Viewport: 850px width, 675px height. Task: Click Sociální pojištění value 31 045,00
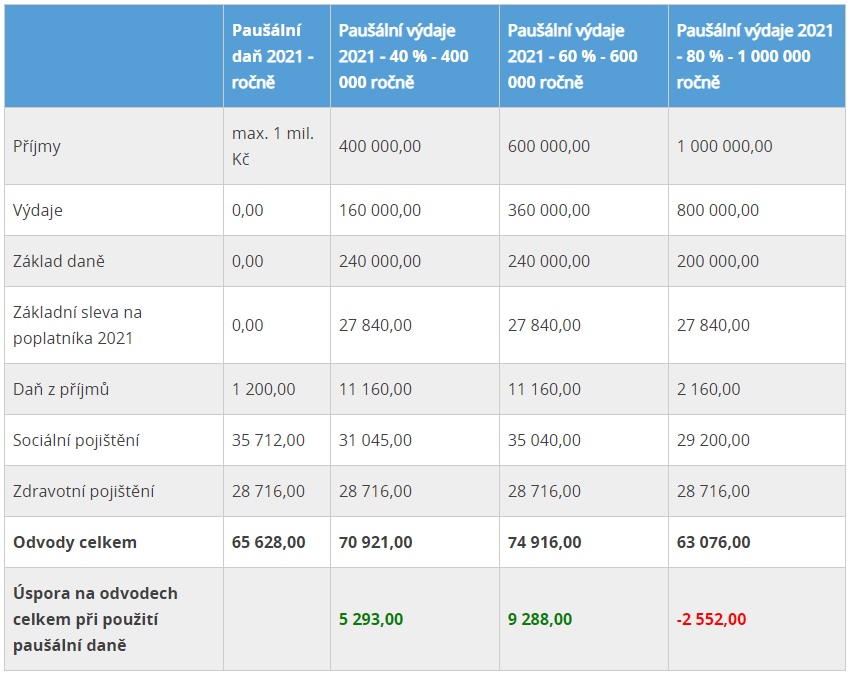click(375, 440)
